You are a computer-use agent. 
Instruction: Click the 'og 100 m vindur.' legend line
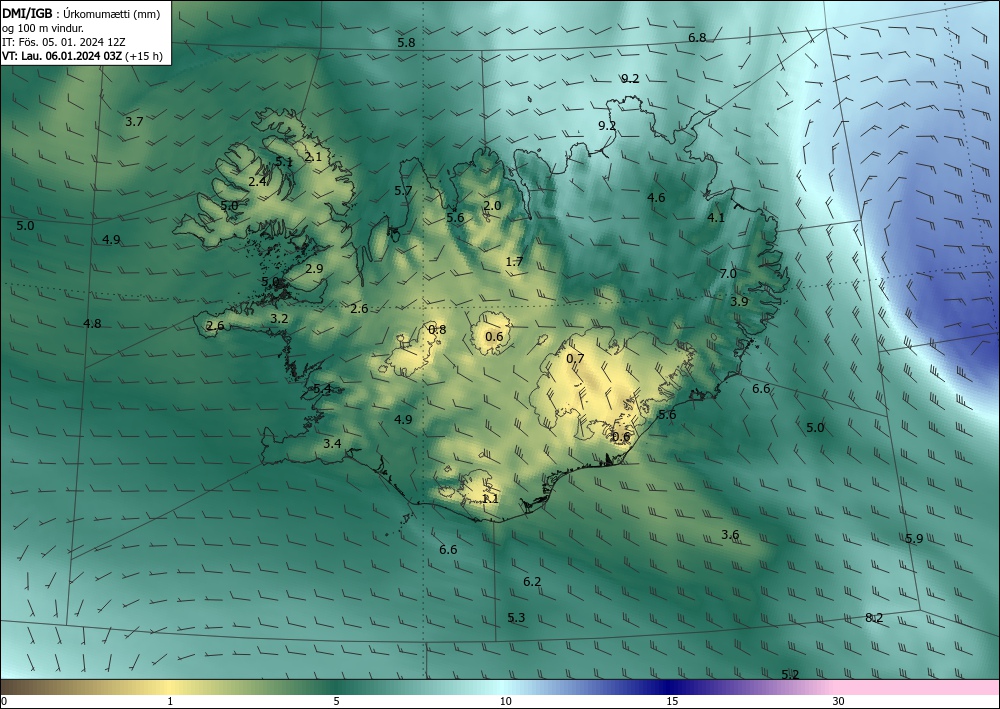coord(43,28)
